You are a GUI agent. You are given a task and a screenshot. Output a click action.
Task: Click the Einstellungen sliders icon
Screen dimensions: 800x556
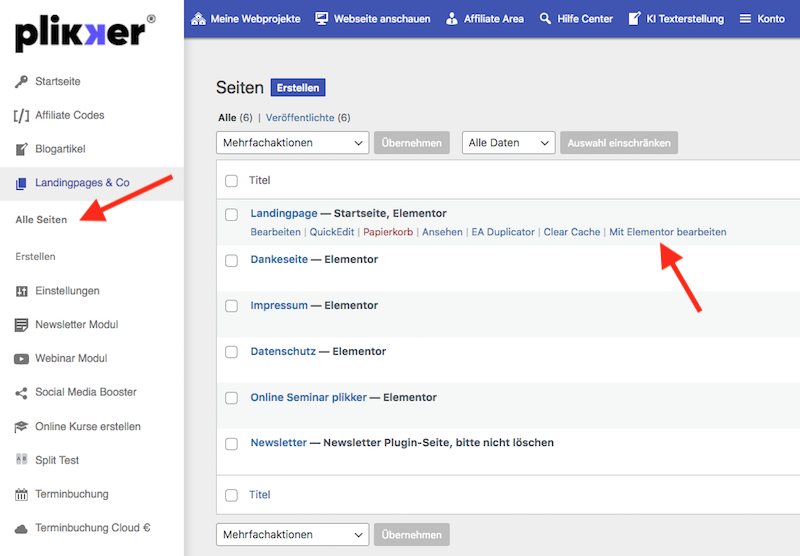[21, 291]
